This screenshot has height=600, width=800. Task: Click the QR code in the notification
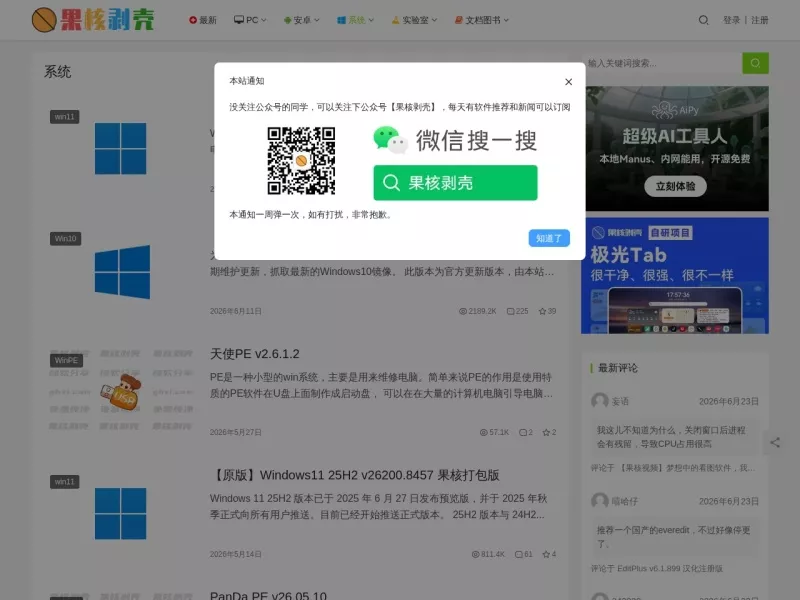(x=301, y=161)
